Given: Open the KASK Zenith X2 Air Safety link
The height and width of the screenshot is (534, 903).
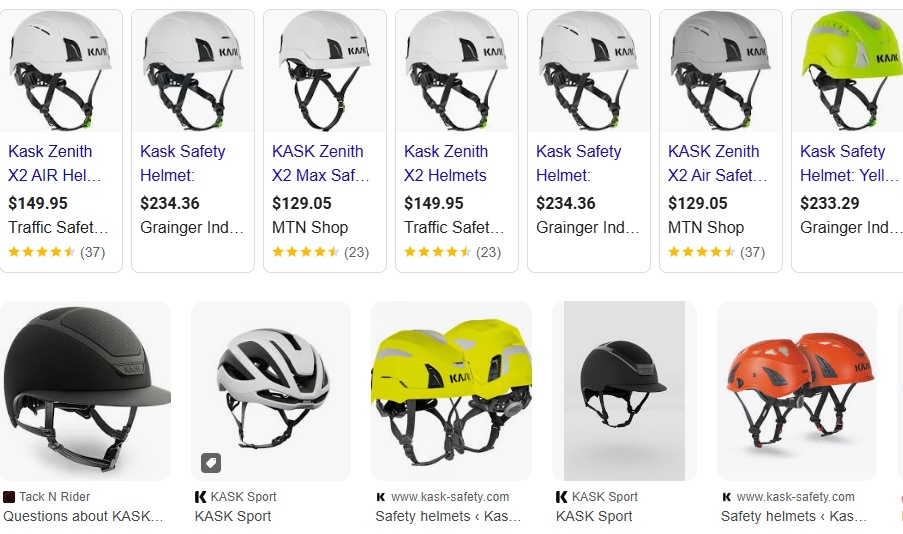Looking at the screenshot, I should [x=716, y=163].
